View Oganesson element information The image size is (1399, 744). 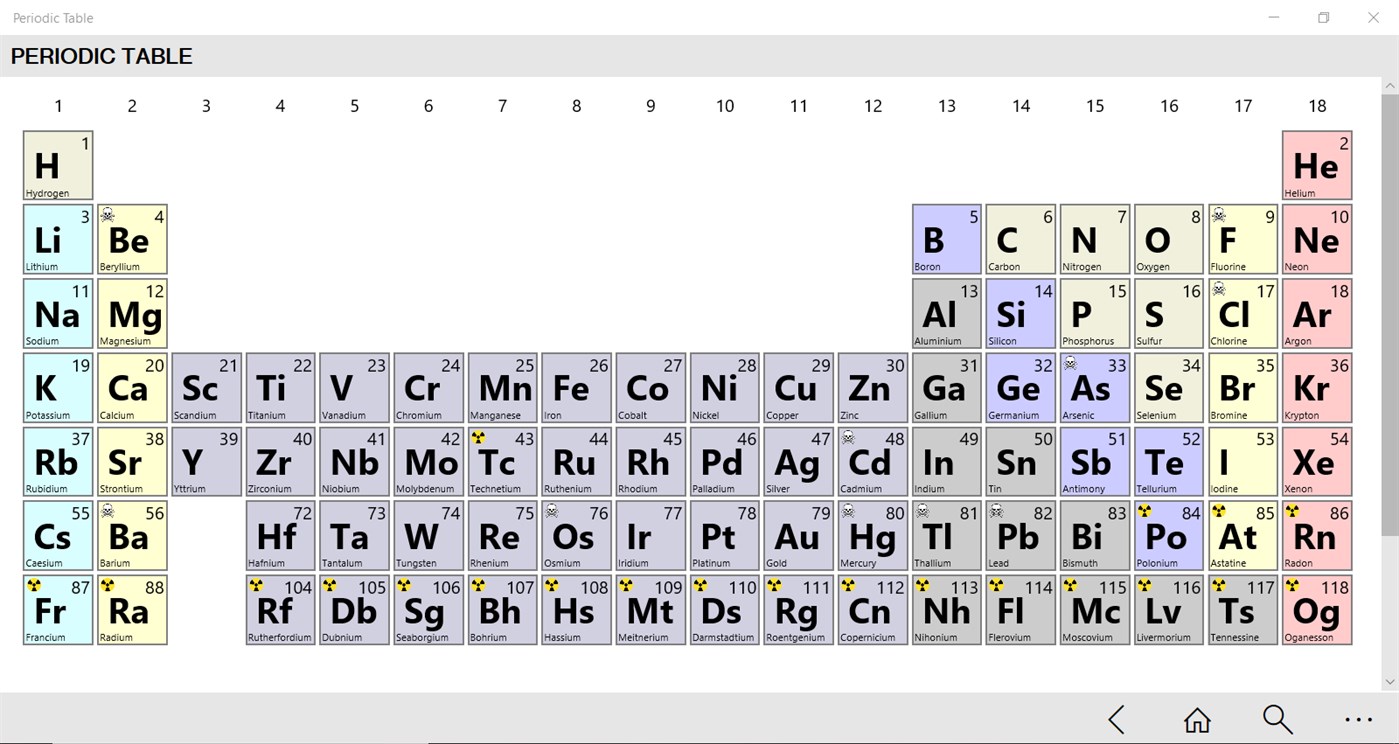point(1316,609)
